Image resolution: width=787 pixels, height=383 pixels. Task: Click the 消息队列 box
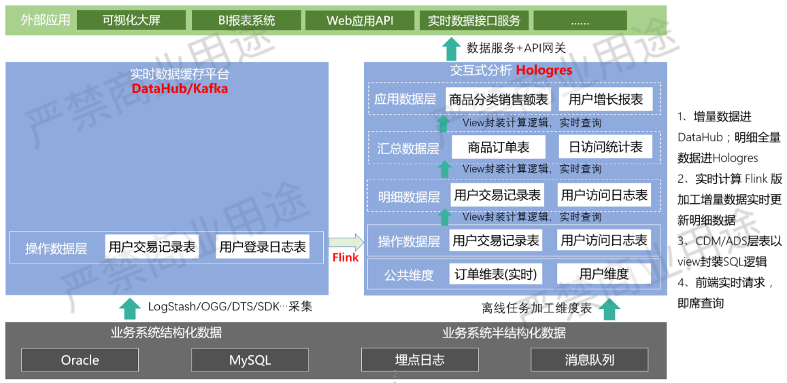589,359
